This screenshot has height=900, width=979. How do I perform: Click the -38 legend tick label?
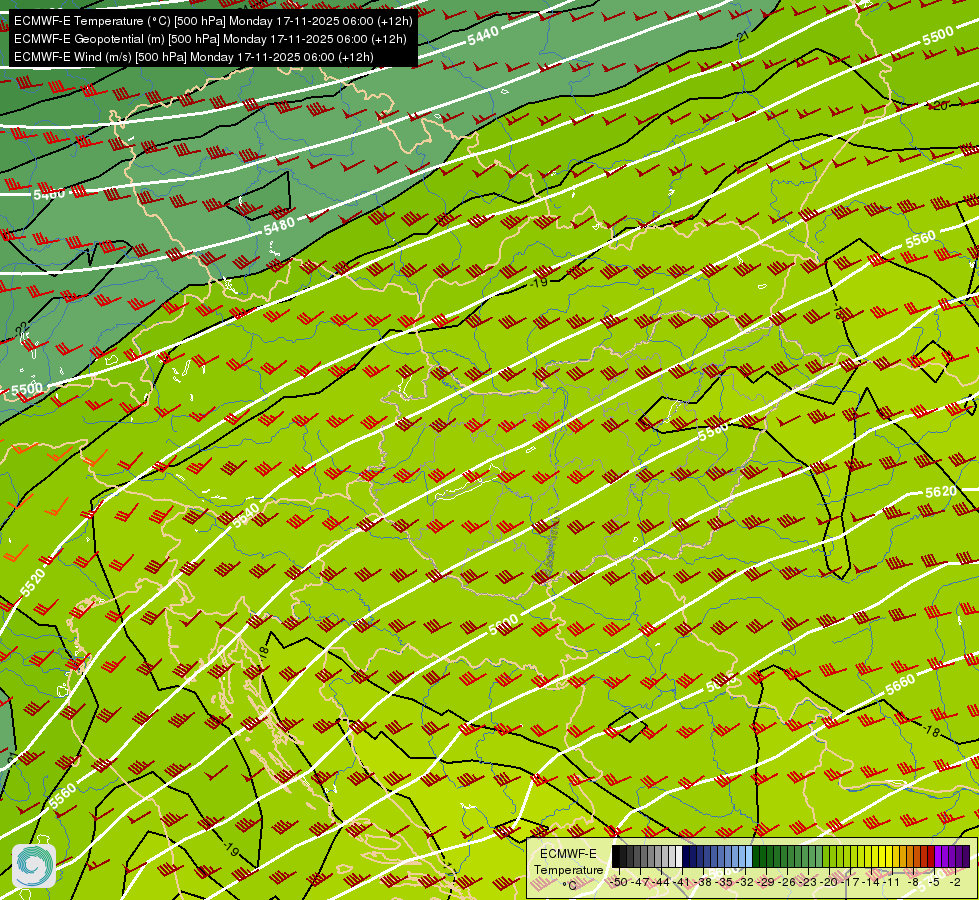(x=704, y=882)
